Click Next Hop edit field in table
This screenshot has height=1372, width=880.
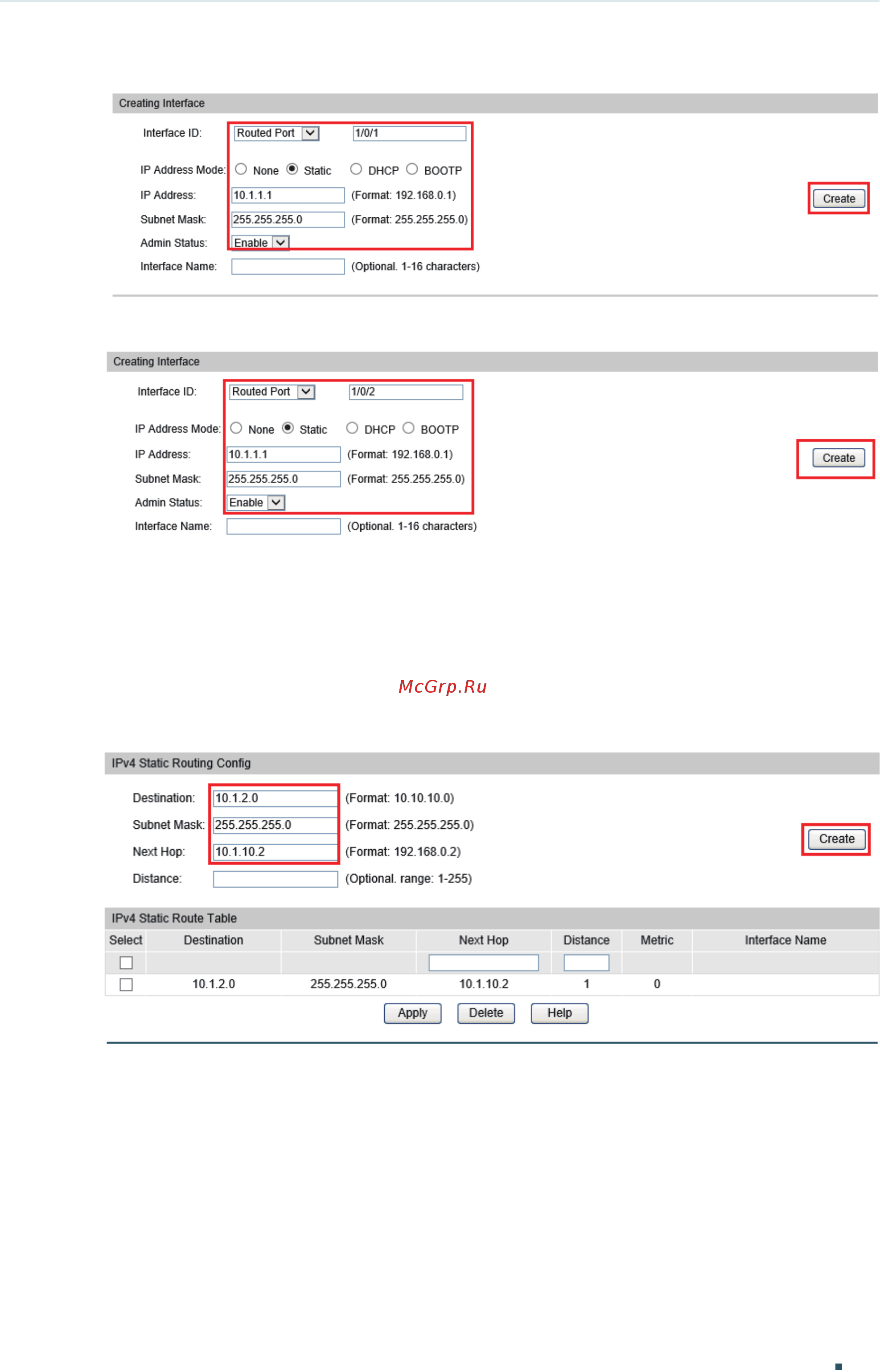click(483, 963)
